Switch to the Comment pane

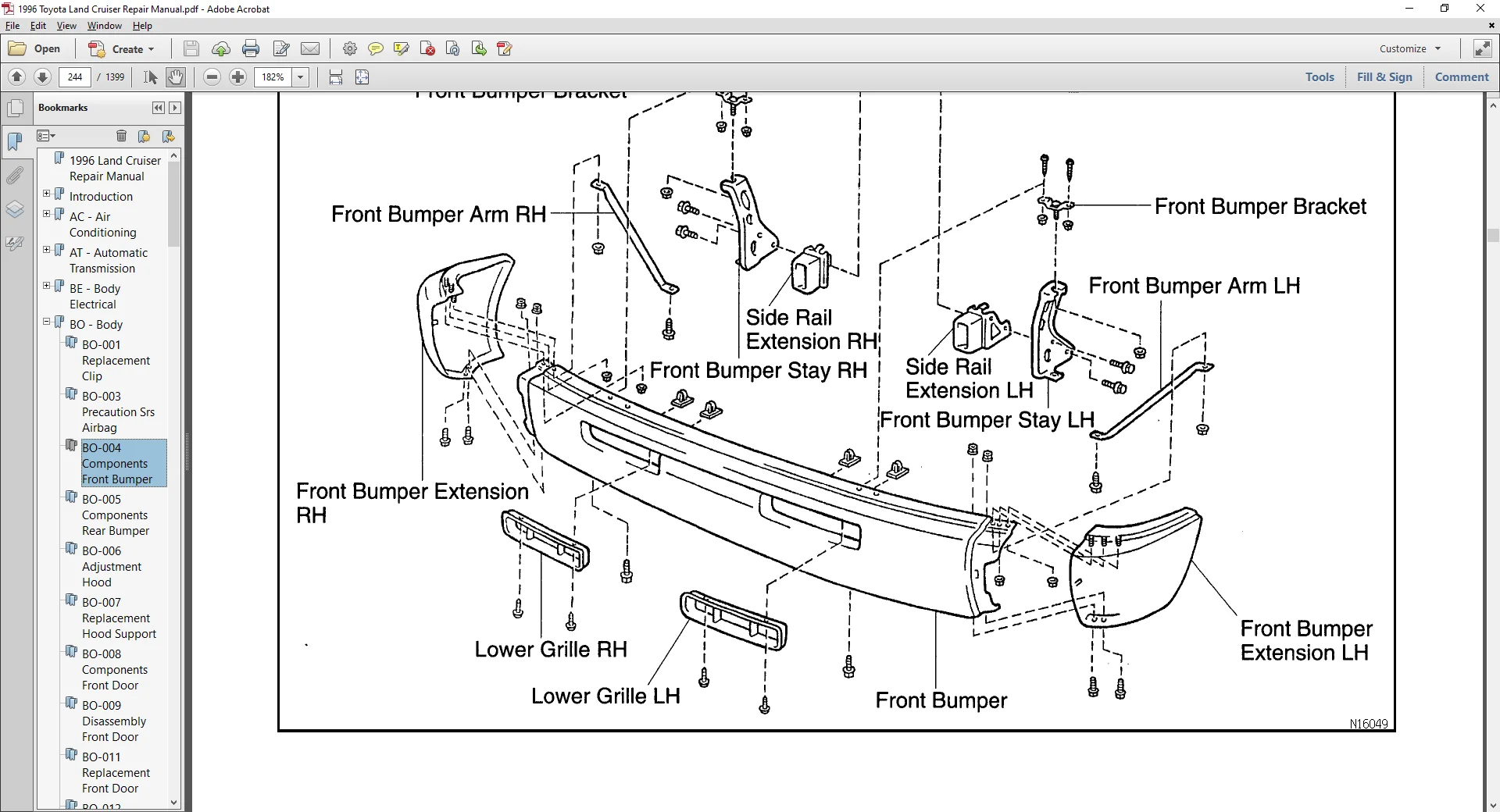(x=1462, y=77)
